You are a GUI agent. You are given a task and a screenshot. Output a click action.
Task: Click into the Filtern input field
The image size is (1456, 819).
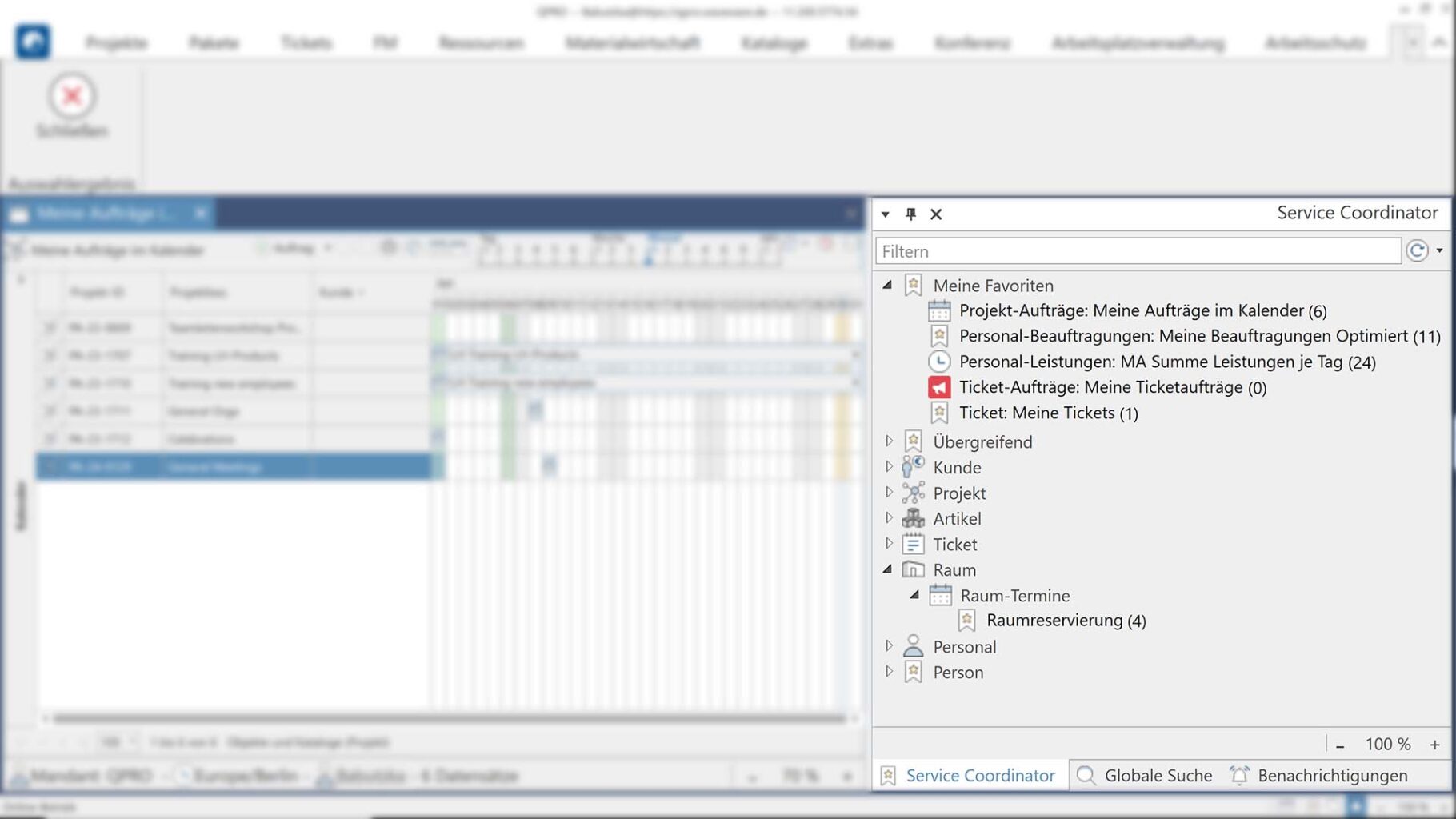[1138, 251]
